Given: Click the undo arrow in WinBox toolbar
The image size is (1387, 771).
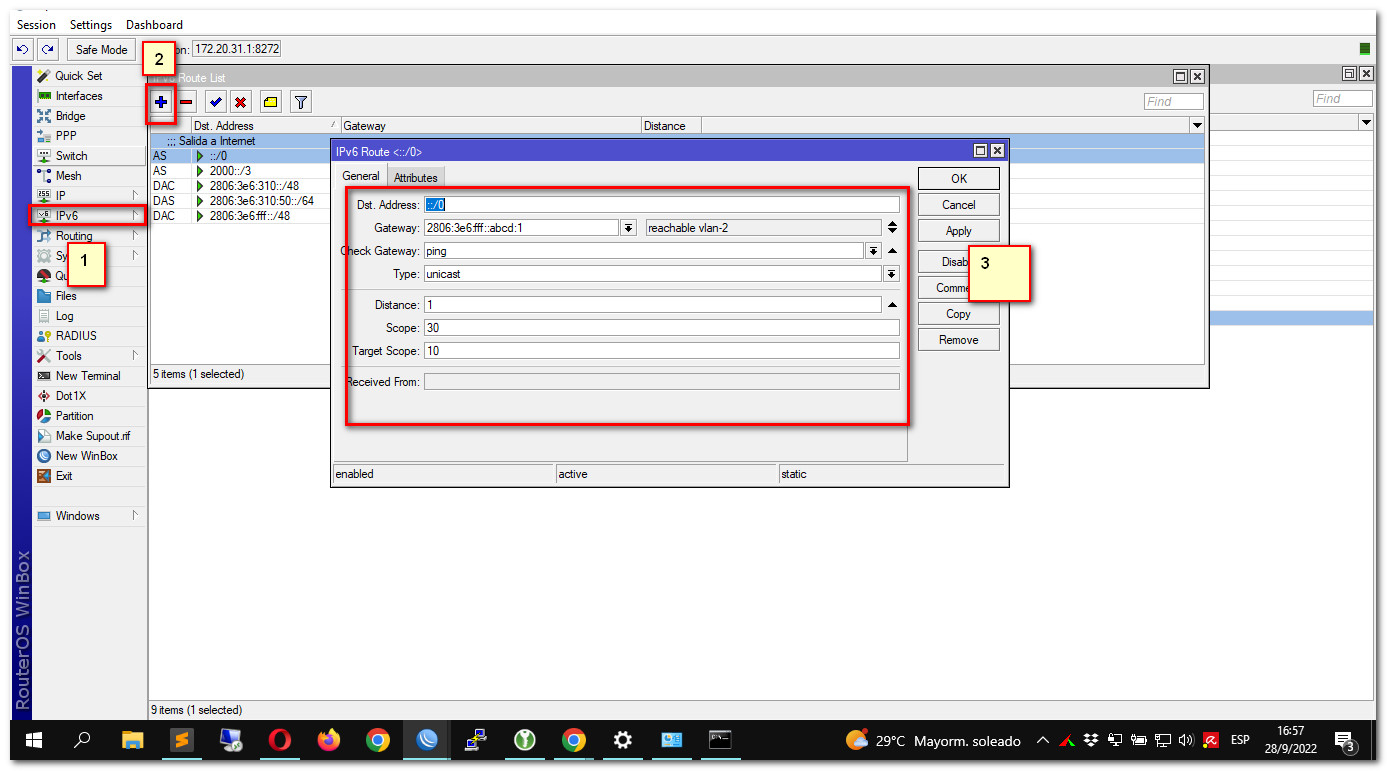Looking at the screenshot, I should click(x=23, y=49).
